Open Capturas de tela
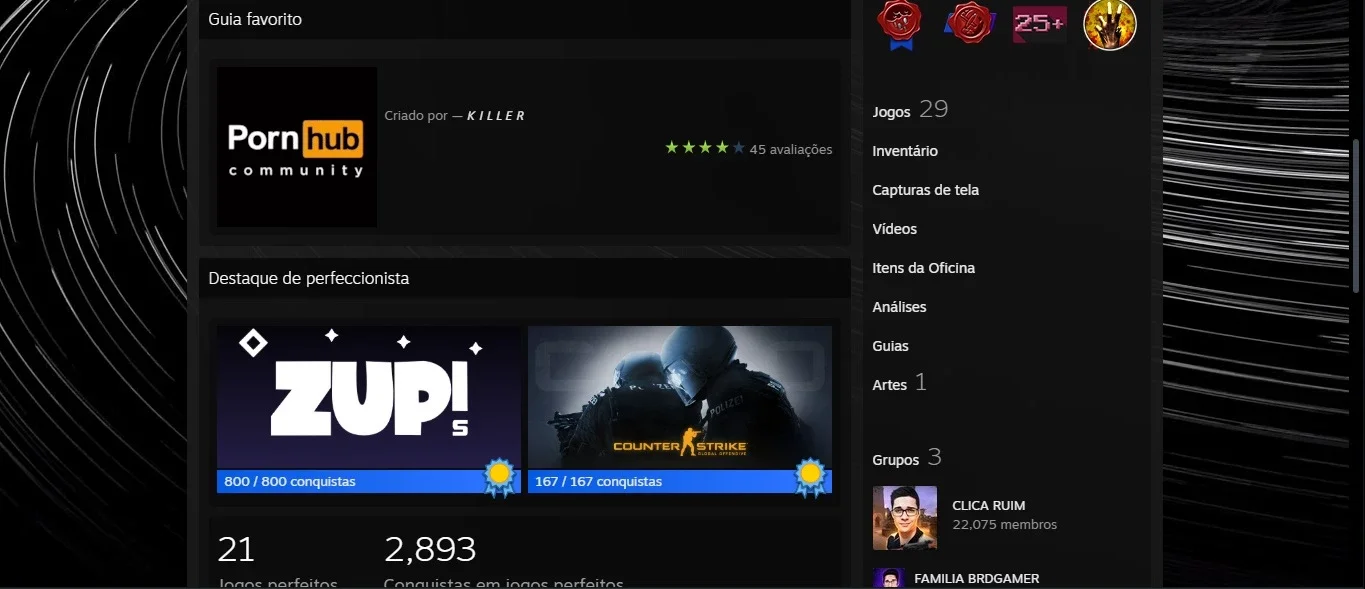1365x589 pixels. (926, 190)
